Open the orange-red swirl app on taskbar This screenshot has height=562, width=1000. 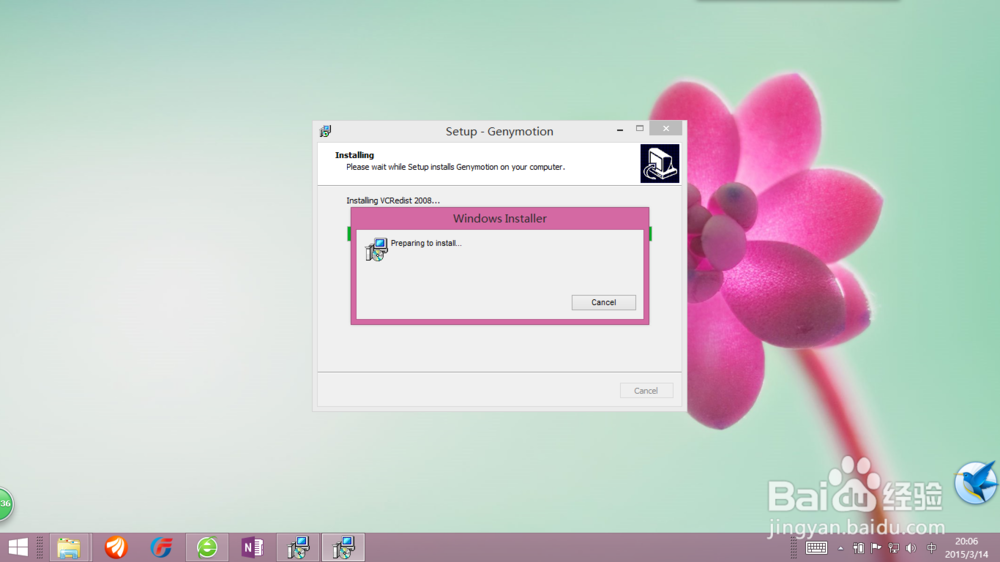pos(116,547)
